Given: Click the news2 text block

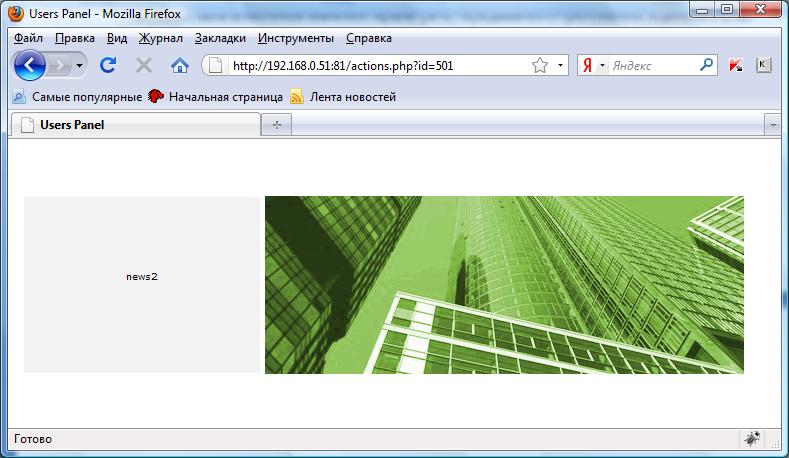Looking at the screenshot, I should (x=142, y=277).
